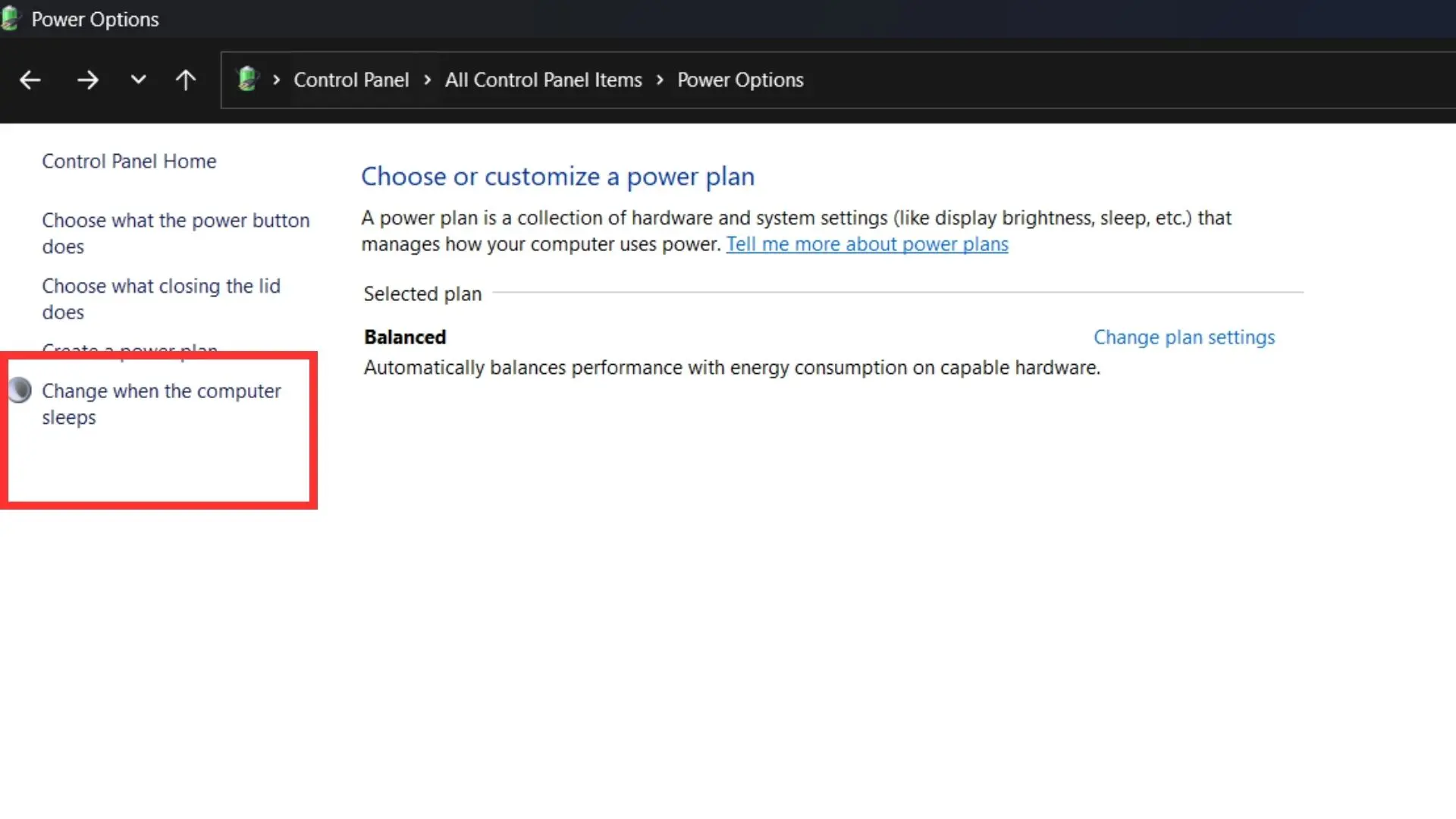Click the up arrow to parent folder
The width and height of the screenshot is (1456, 819).
click(x=186, y=80)
